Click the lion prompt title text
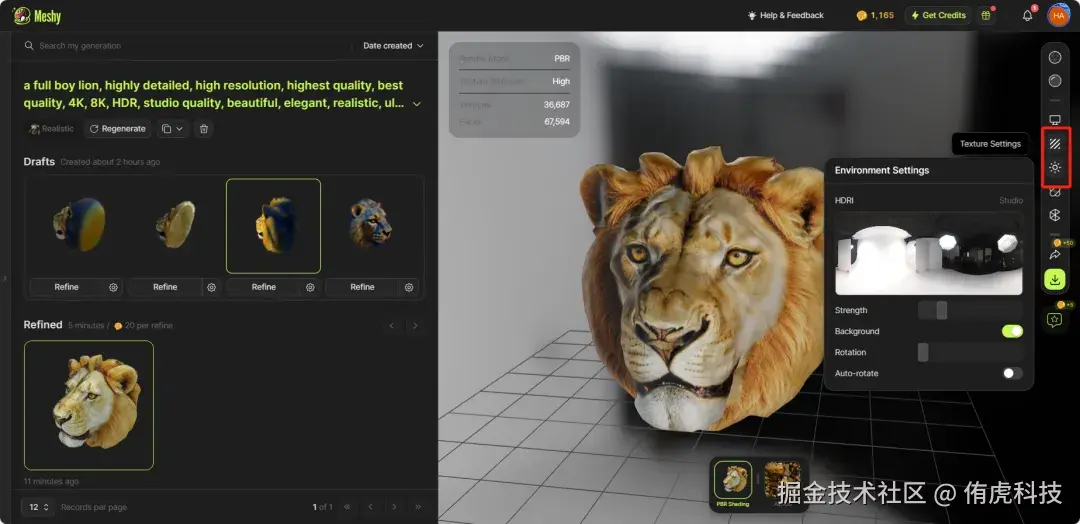 214,94
